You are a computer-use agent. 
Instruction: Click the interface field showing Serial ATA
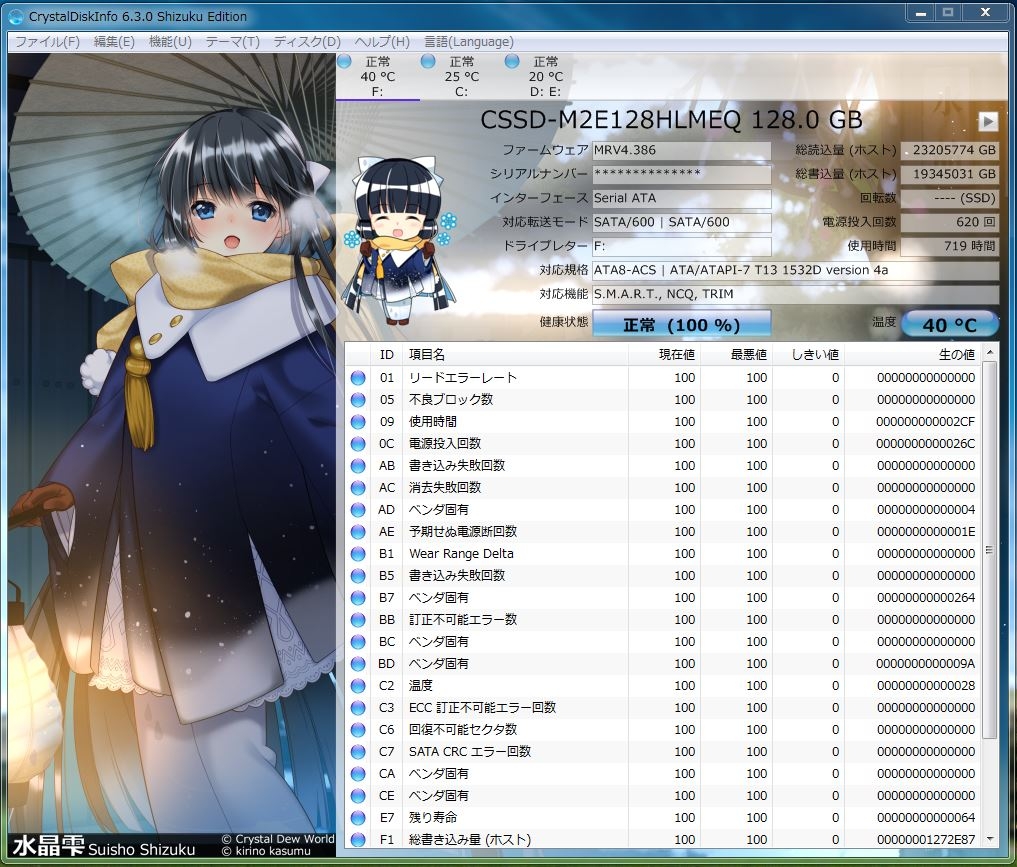pyautogui.click(x=682, y=198)
